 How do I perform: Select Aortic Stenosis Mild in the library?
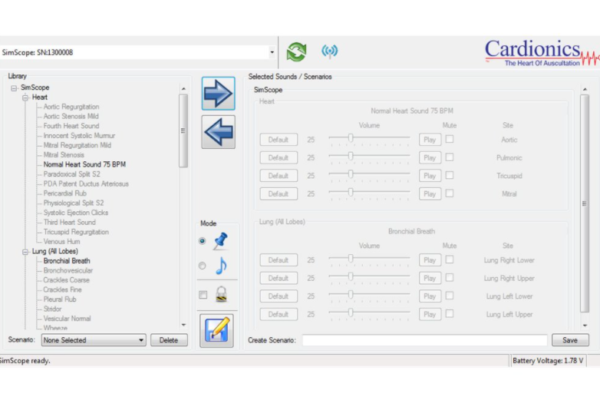pos(71,116)
